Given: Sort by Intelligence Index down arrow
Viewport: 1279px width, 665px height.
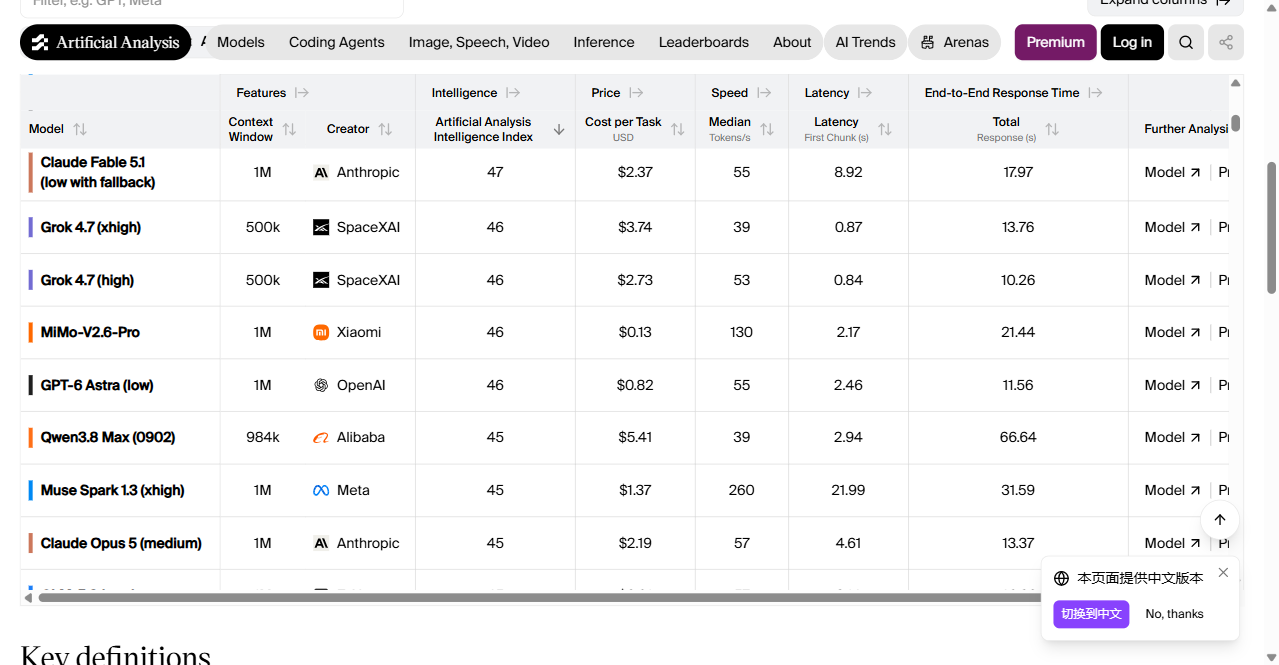Looking at the screenshot, I should pyautogui.click(x=559, y=129).
